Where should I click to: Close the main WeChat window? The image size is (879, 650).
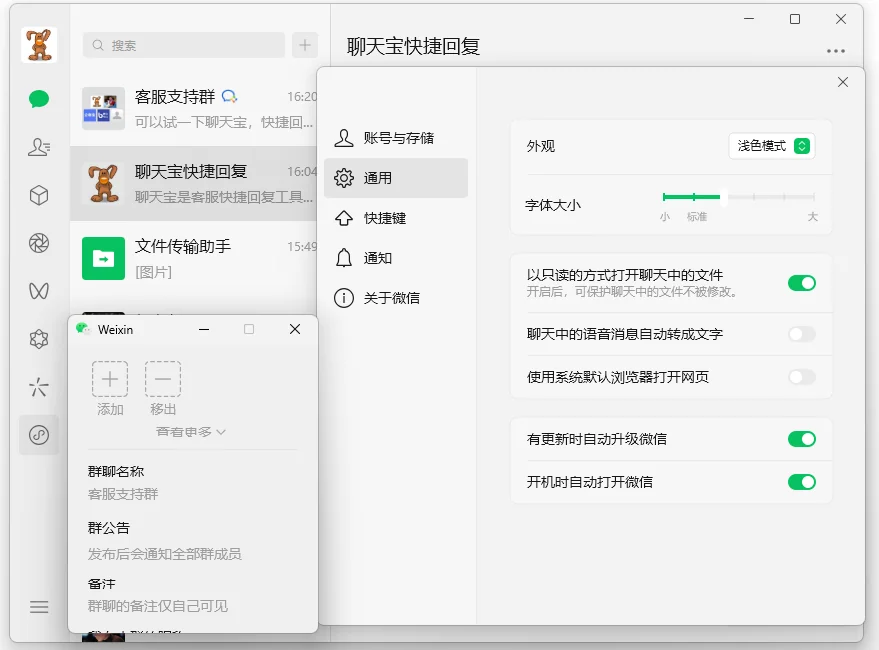pos(840,19)
